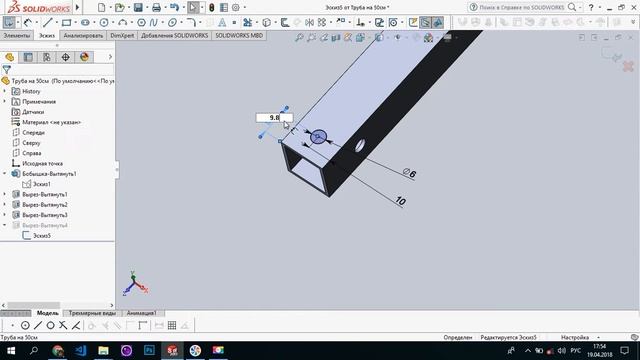Click Edit Appearance color ball in view toolbar

click(x=428, y=38)
